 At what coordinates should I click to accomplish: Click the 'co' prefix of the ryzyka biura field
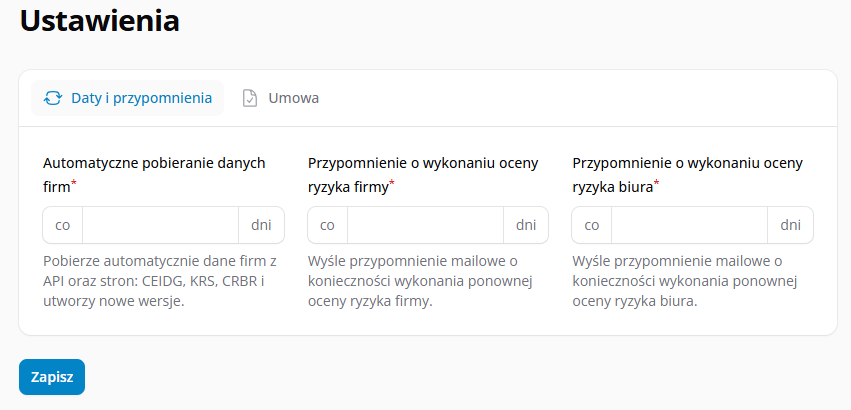[592, 225]
